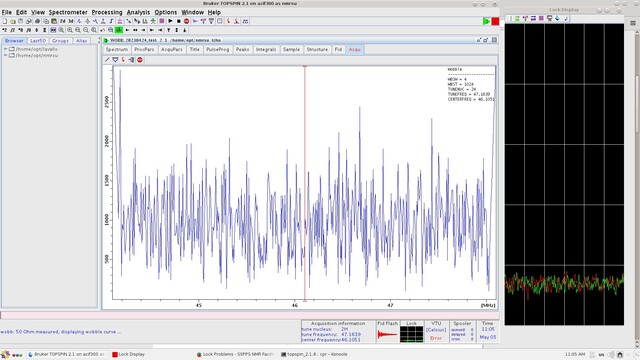The image size is (640, 360).
Task: Click the undo zoom arrow icon
Action: point(102,30)
